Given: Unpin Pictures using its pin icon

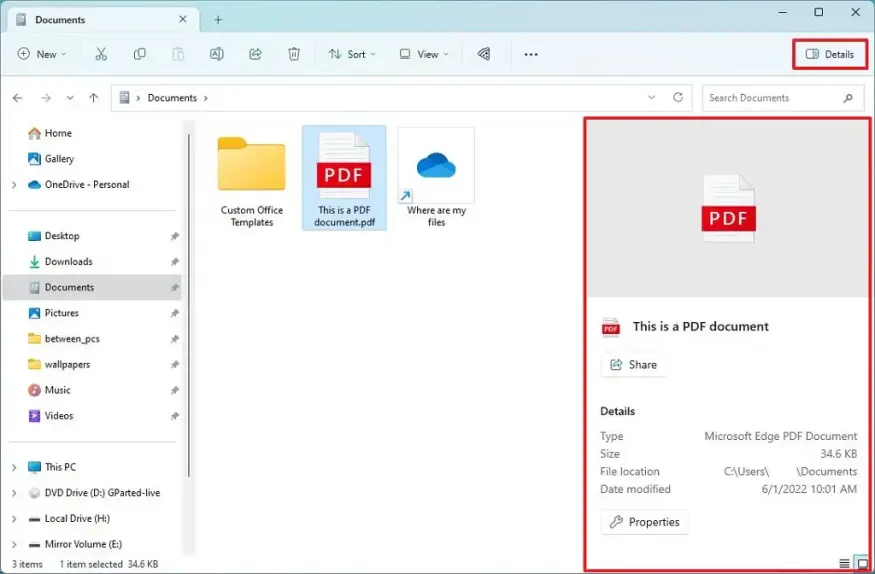Looking at the screenshot, I should (175, 313).
